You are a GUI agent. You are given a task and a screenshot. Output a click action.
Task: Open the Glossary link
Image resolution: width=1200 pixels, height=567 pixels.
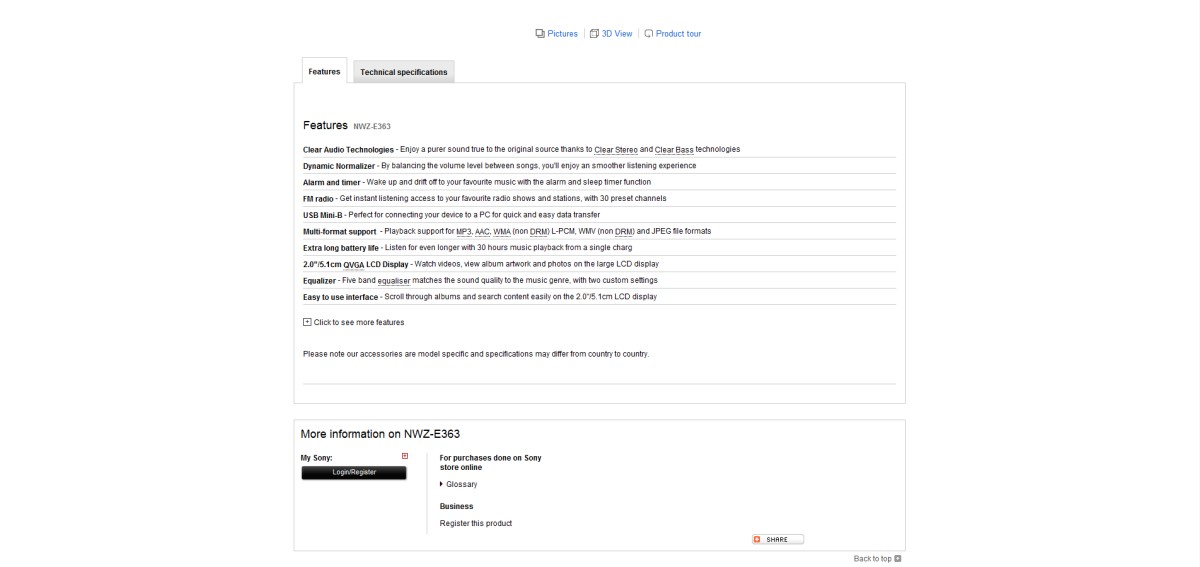(461, 484)
